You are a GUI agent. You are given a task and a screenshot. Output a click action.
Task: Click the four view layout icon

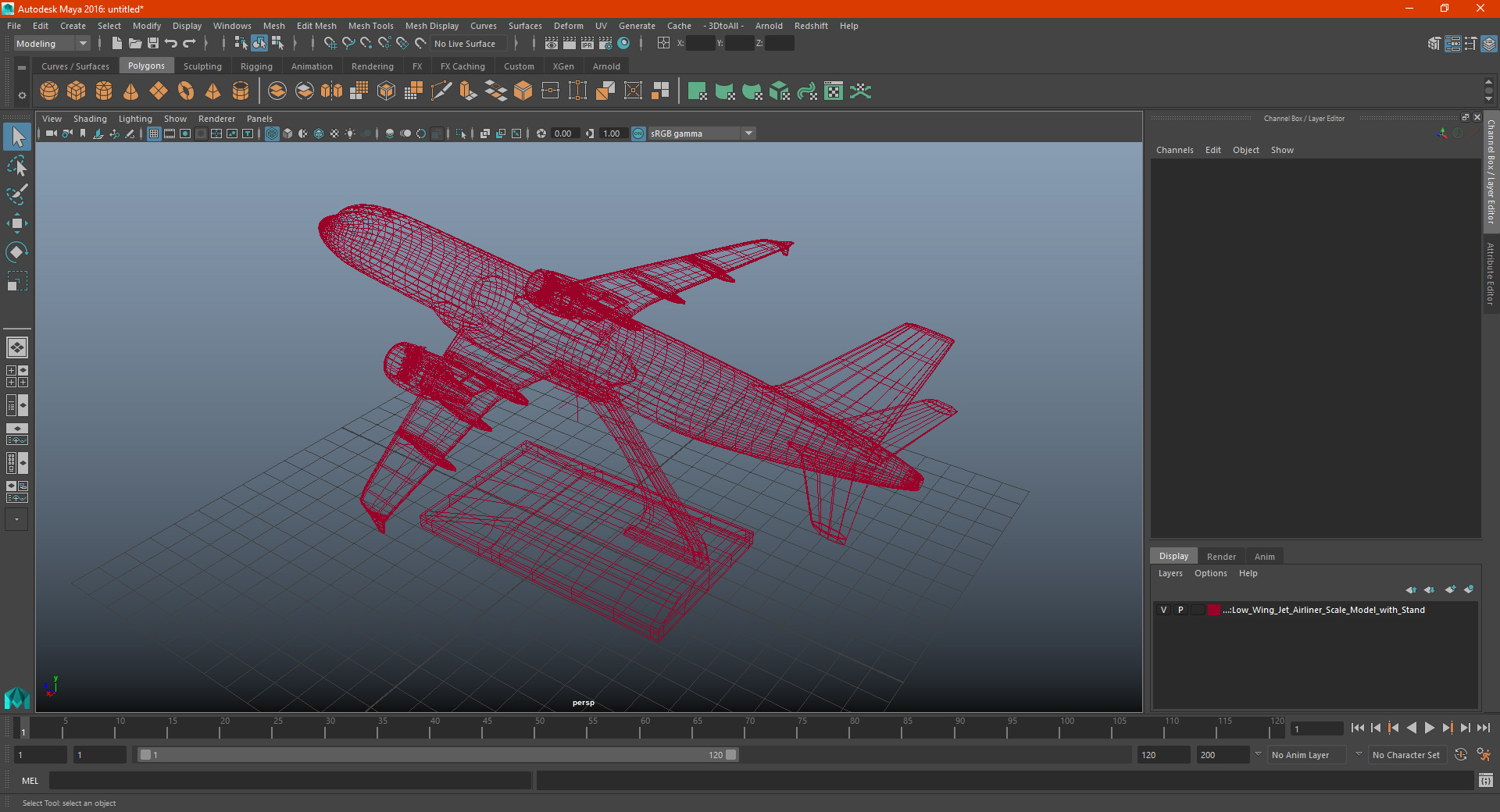16,376
